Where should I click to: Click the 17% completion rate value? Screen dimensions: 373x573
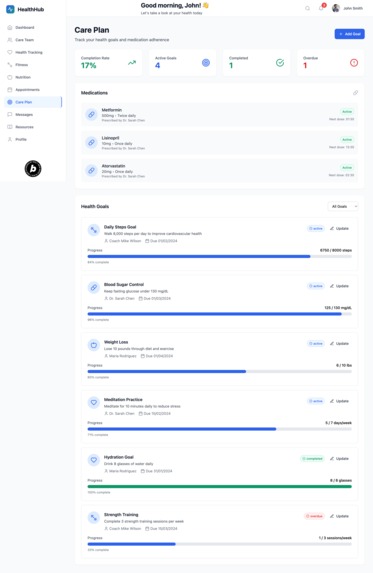click(x=88, y=66)
